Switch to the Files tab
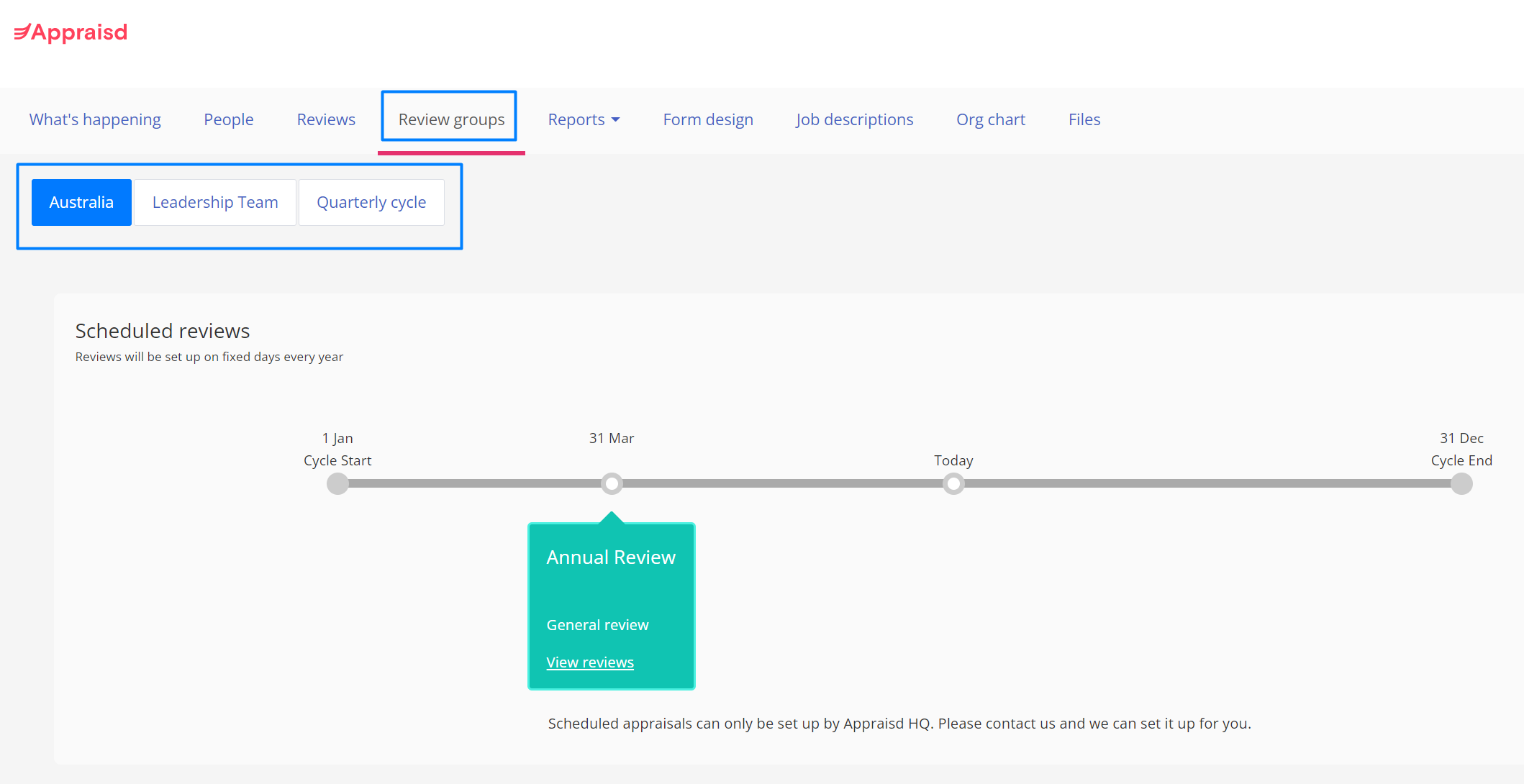 coord(1084,119)
